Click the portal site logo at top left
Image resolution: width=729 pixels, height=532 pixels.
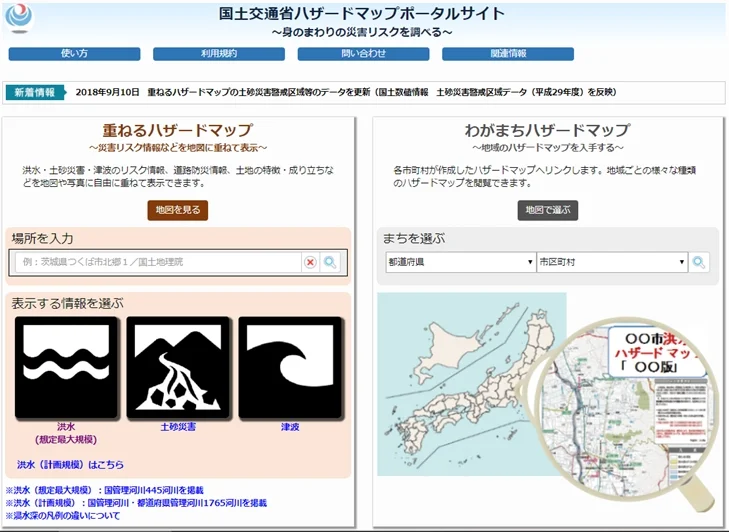pyautogui.click(x=17, y=17)
